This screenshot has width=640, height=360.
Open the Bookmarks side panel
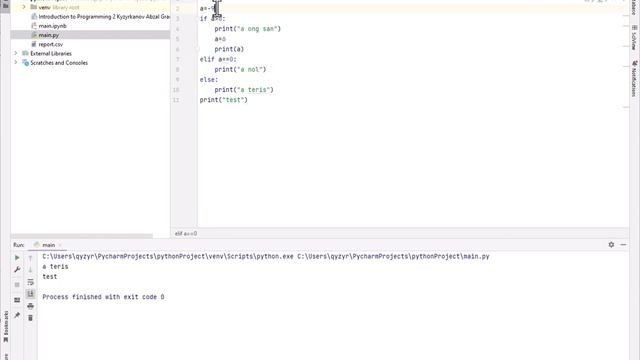tap(6, 327)
